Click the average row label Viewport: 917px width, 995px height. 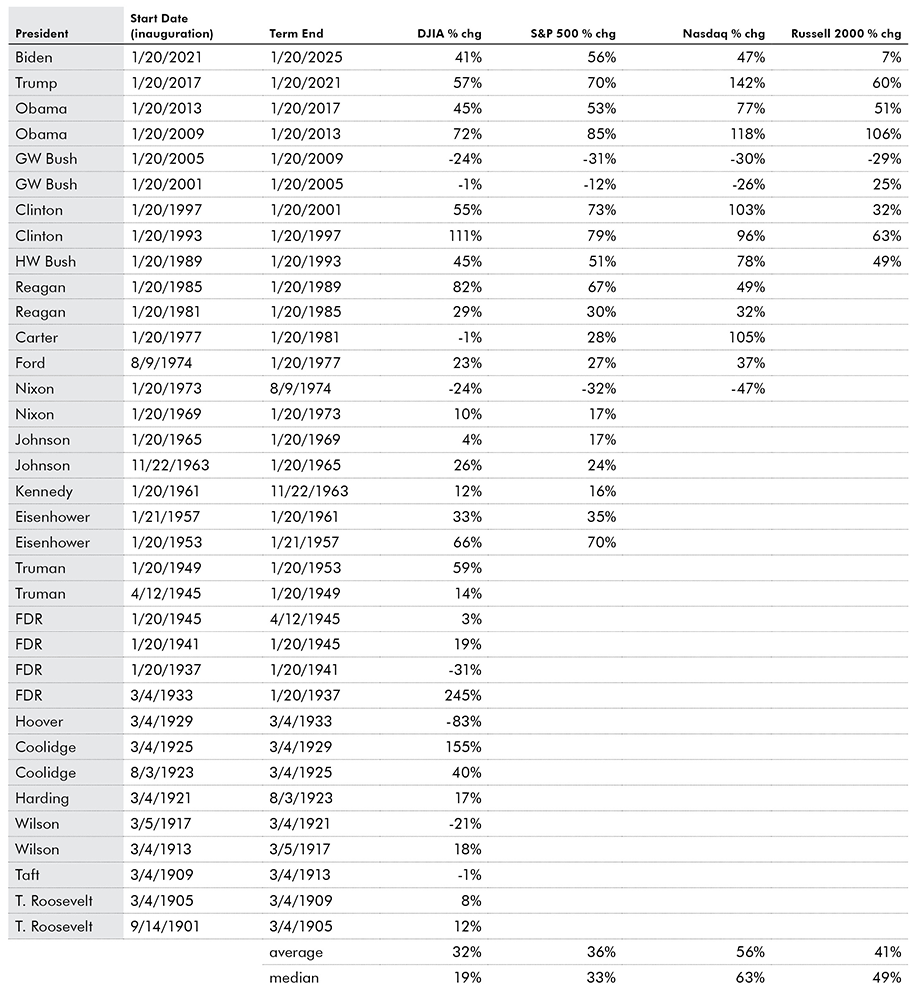click(x=296, y=952)
